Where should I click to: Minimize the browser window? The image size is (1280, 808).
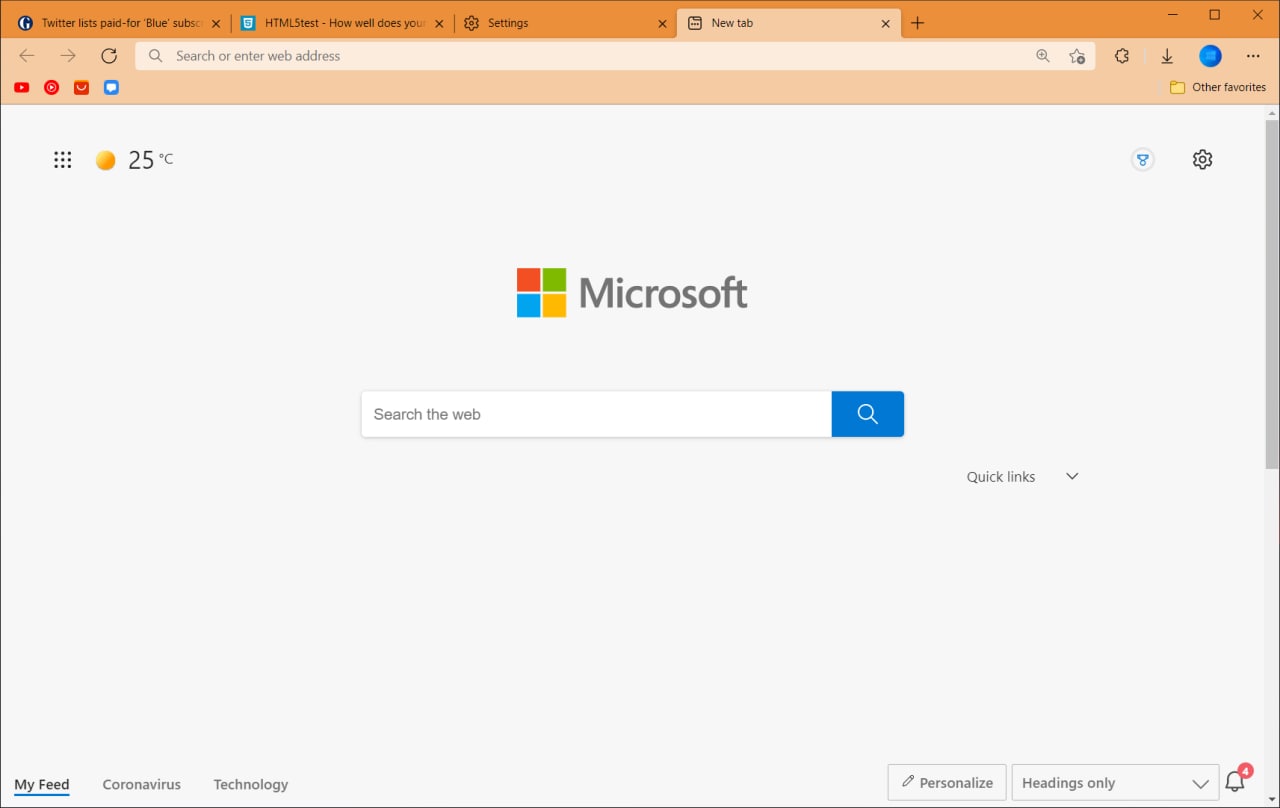(x=1171, y=14)
